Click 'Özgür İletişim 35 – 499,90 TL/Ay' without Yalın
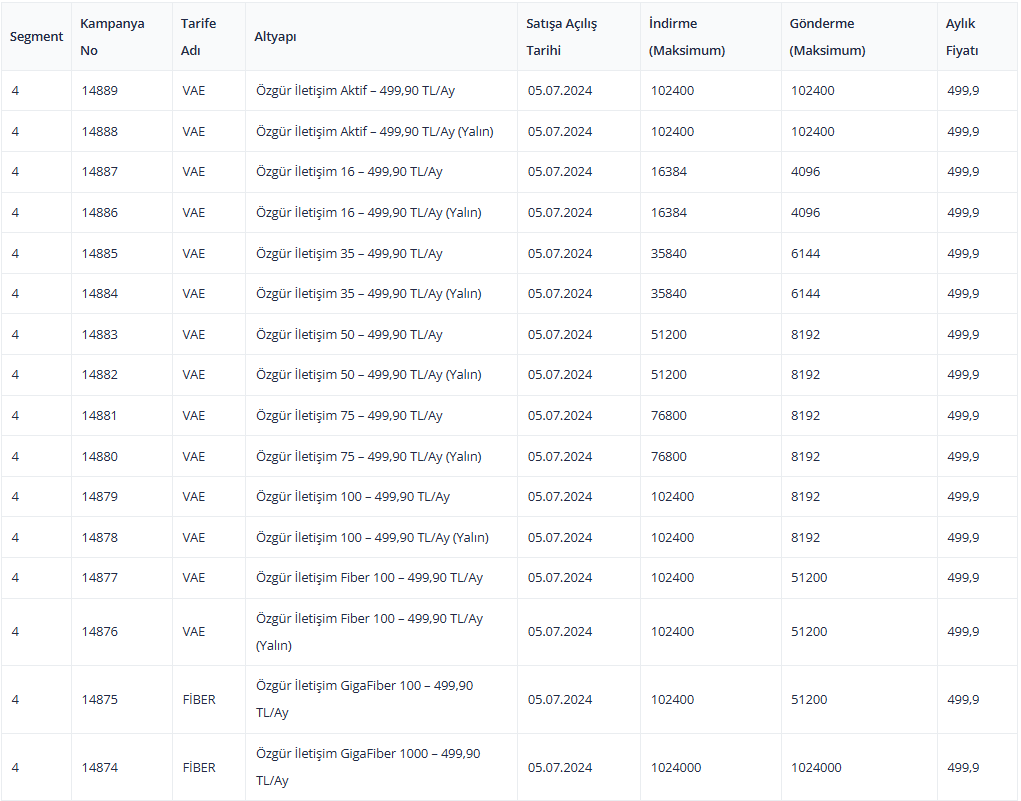 point(349,253)
